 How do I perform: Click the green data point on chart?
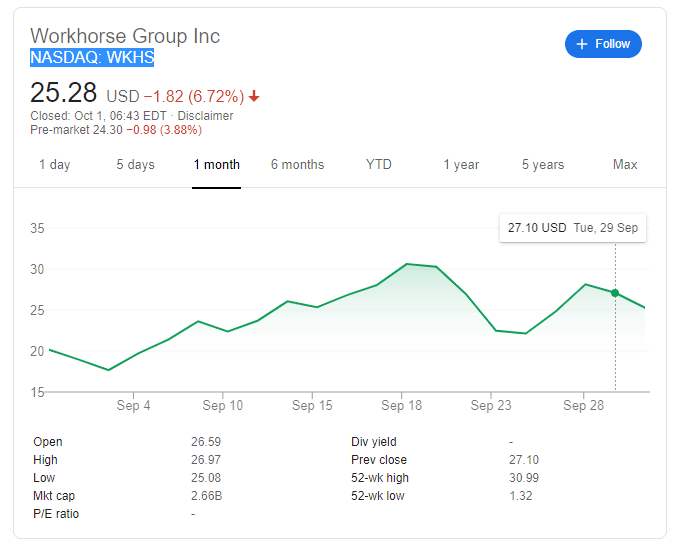tap(615, 293)
